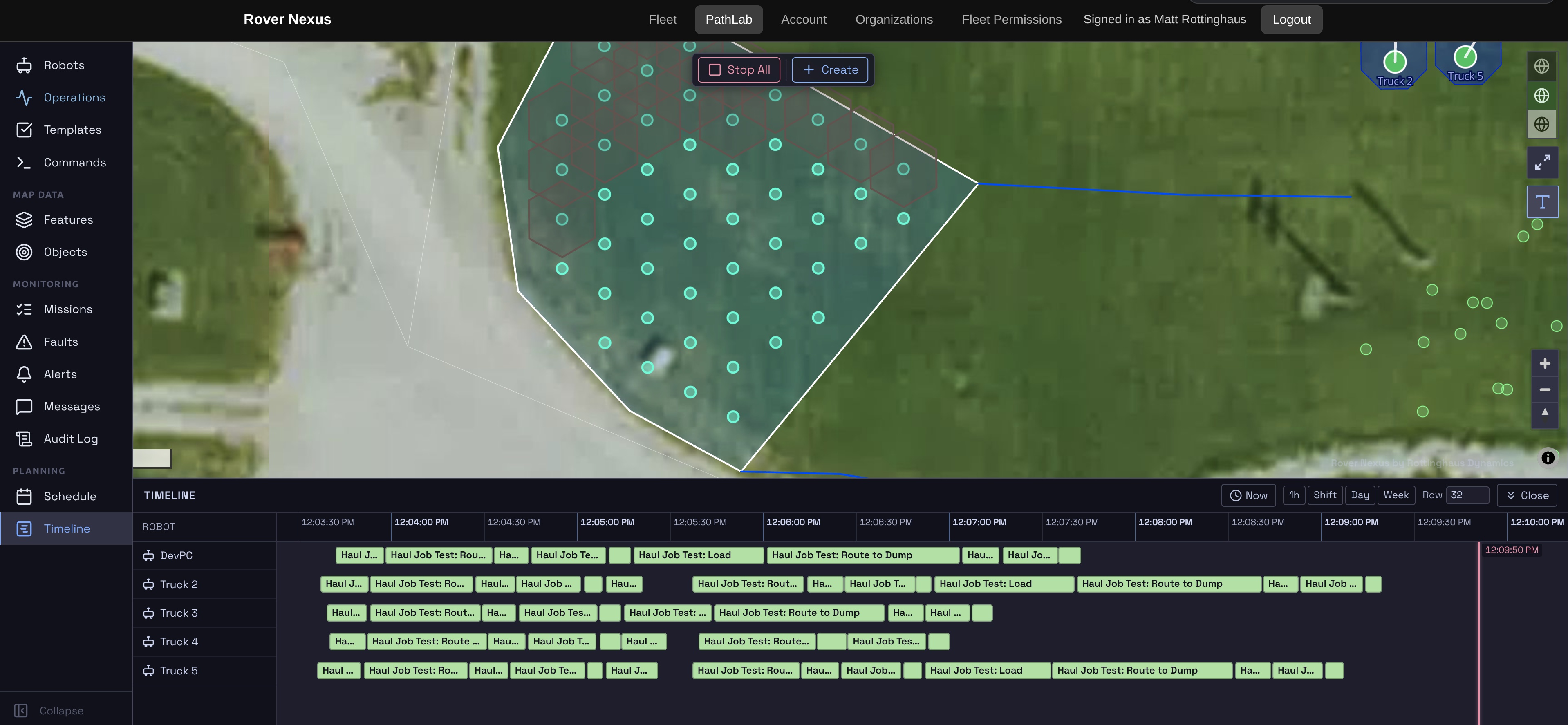Select the DevPC robot row
This screenshot has width=1568, height=725.
204,556
